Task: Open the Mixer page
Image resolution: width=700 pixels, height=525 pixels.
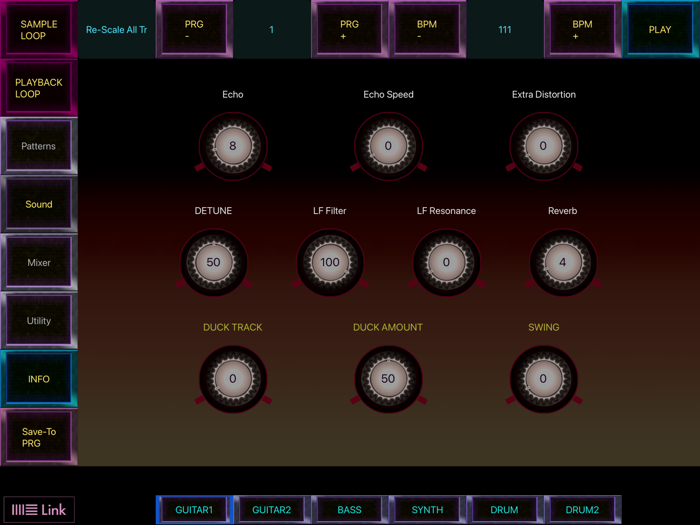Action: tap(39, 262)
